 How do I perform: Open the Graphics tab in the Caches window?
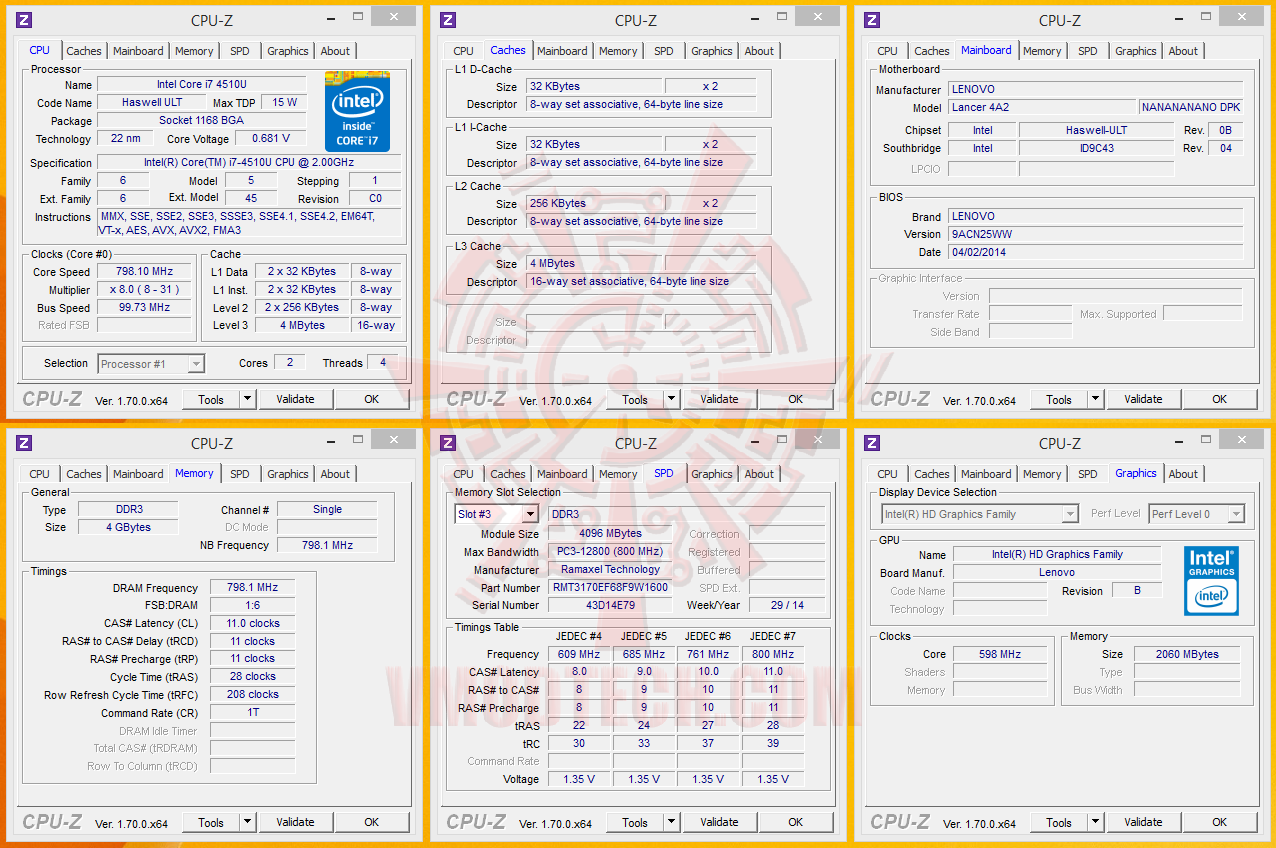pyautogui.click(x=712, y=51)
